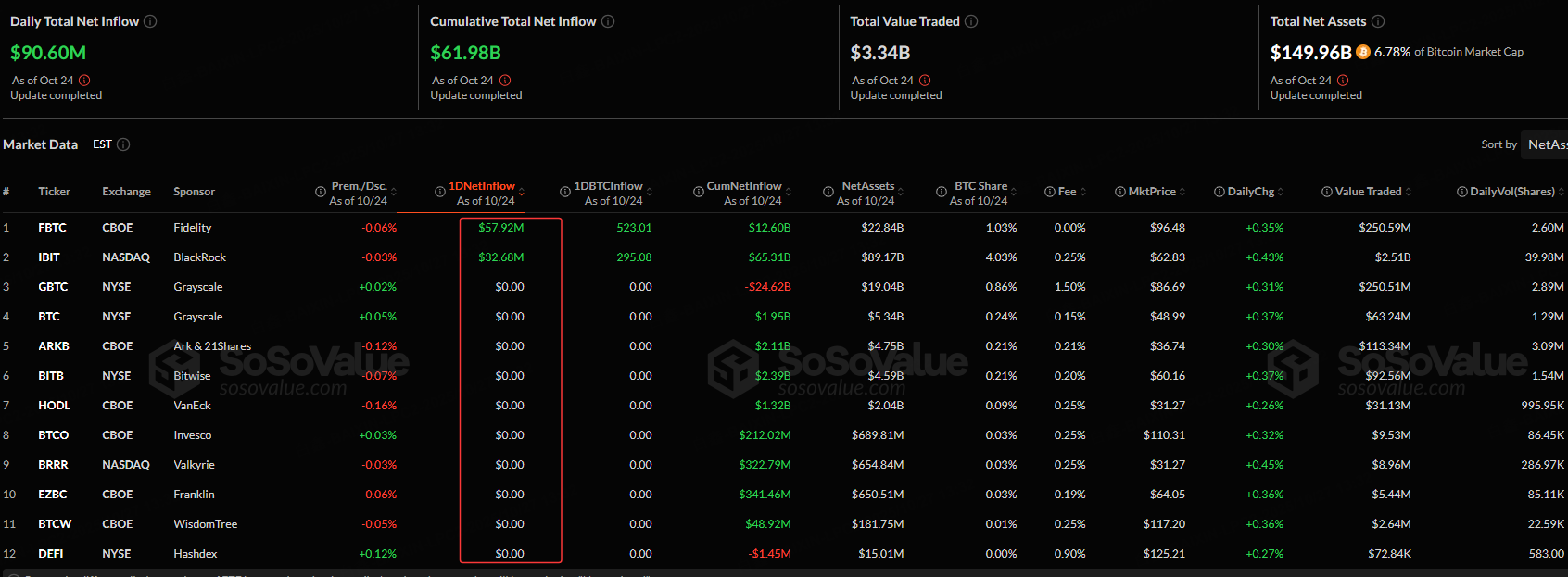
Task: Sort table by DailyChg arrows
Action: click(1281, 192)
